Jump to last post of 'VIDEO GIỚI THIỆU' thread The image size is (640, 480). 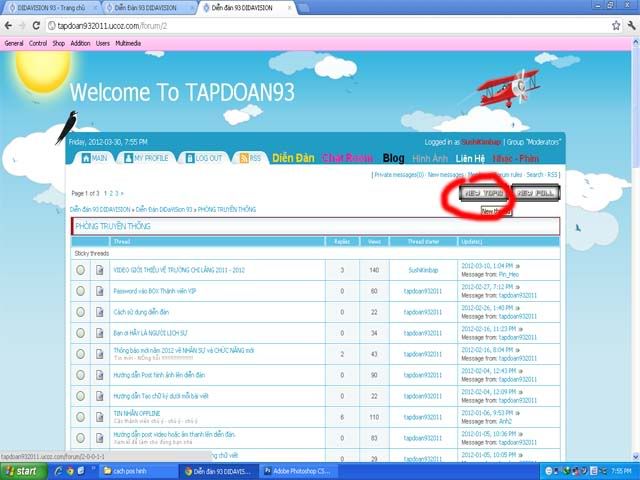(518, 266)
